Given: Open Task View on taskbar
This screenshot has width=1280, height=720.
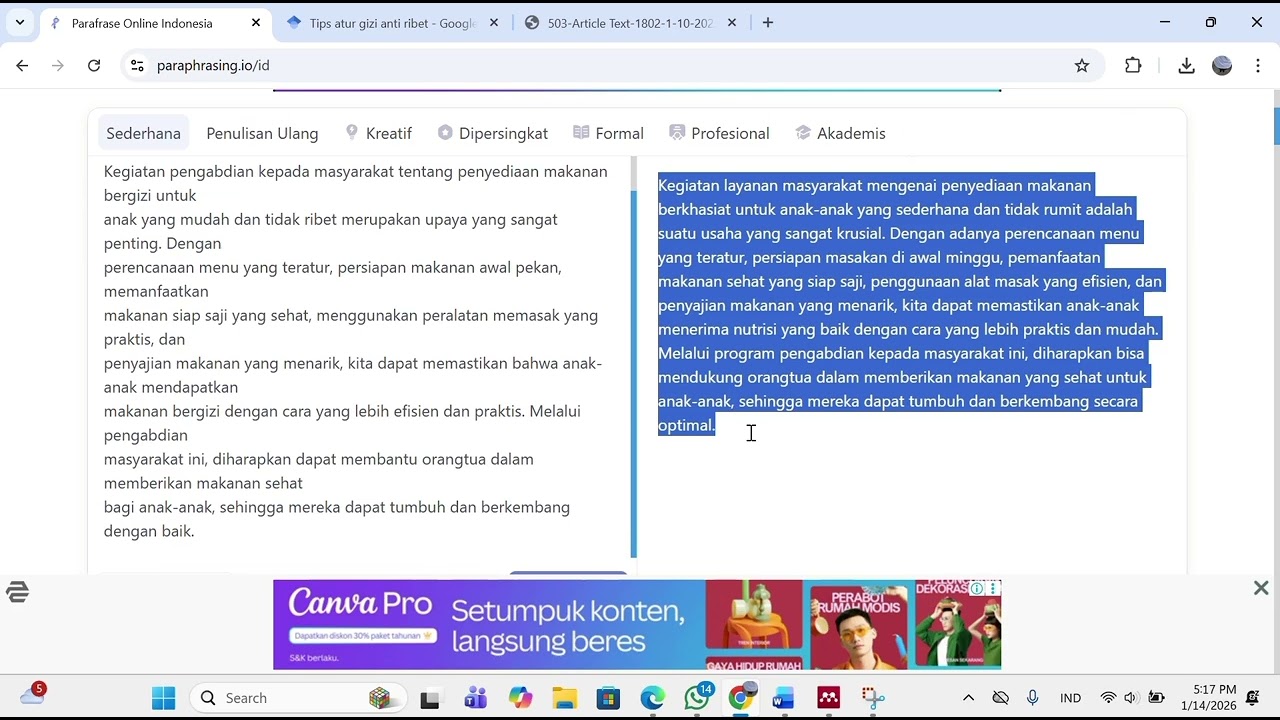Looking at the screenshot, I should click(430, 698).
